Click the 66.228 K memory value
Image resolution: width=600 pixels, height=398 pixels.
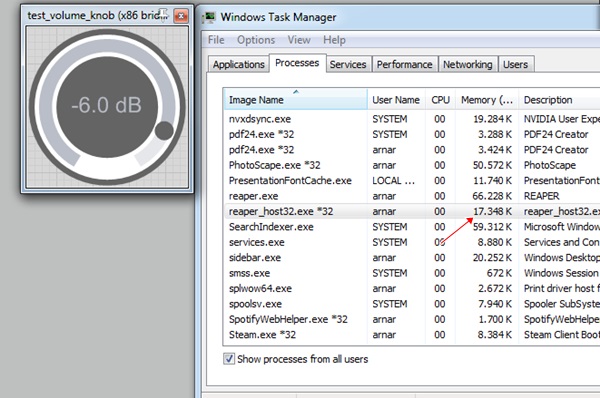click(492, 196)
